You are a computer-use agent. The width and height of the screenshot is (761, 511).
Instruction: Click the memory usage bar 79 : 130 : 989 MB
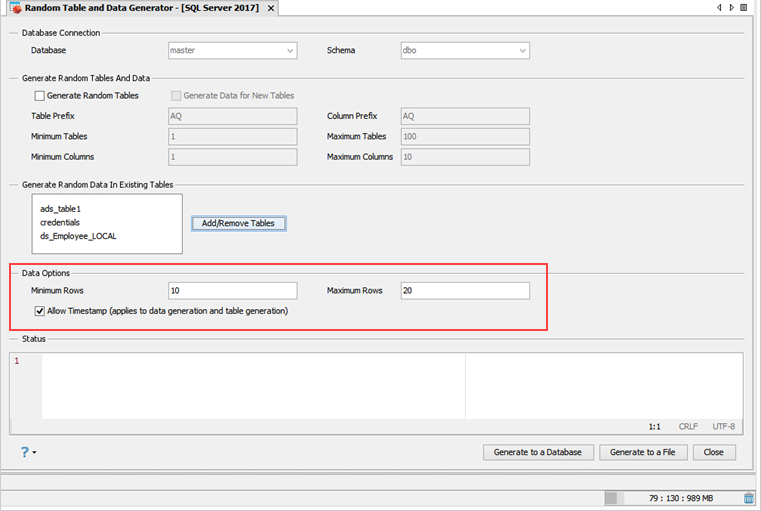pyautogui.click(x=674, y=498)
